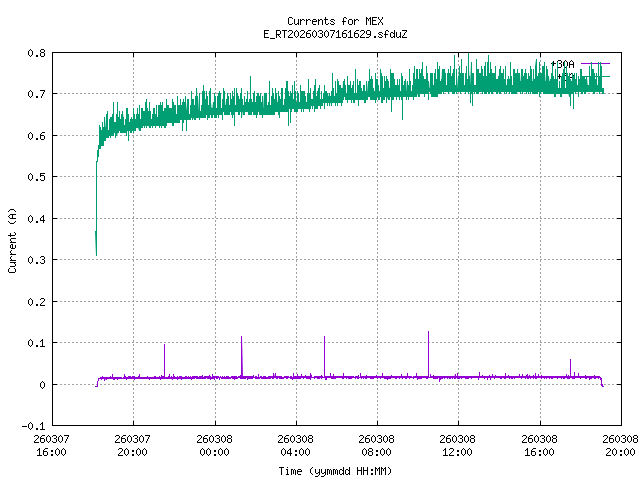Image resolution: width=640 pixels, height=480 pixels.
Task: Click the first purple spike after 260307 20:00
Action: click(x=165, y=347)
